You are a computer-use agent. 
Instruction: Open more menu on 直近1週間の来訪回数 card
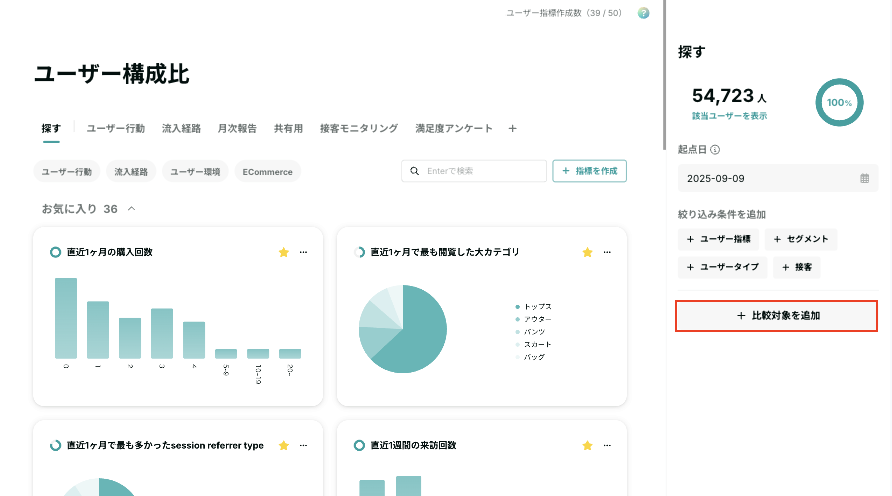coord(607,445)
